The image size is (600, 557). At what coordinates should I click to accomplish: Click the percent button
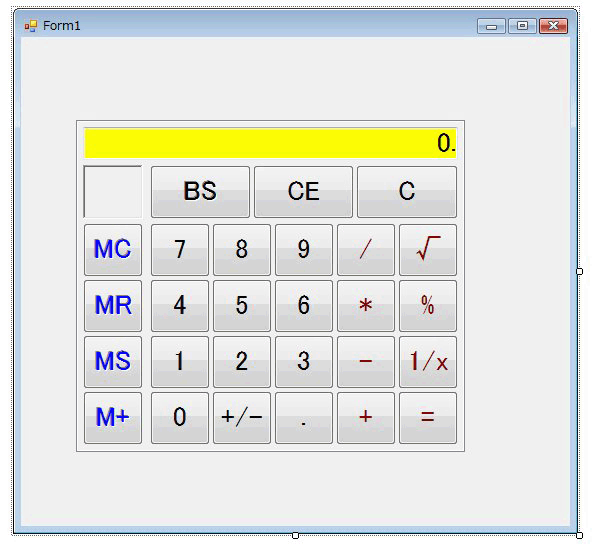coord(428,306)
